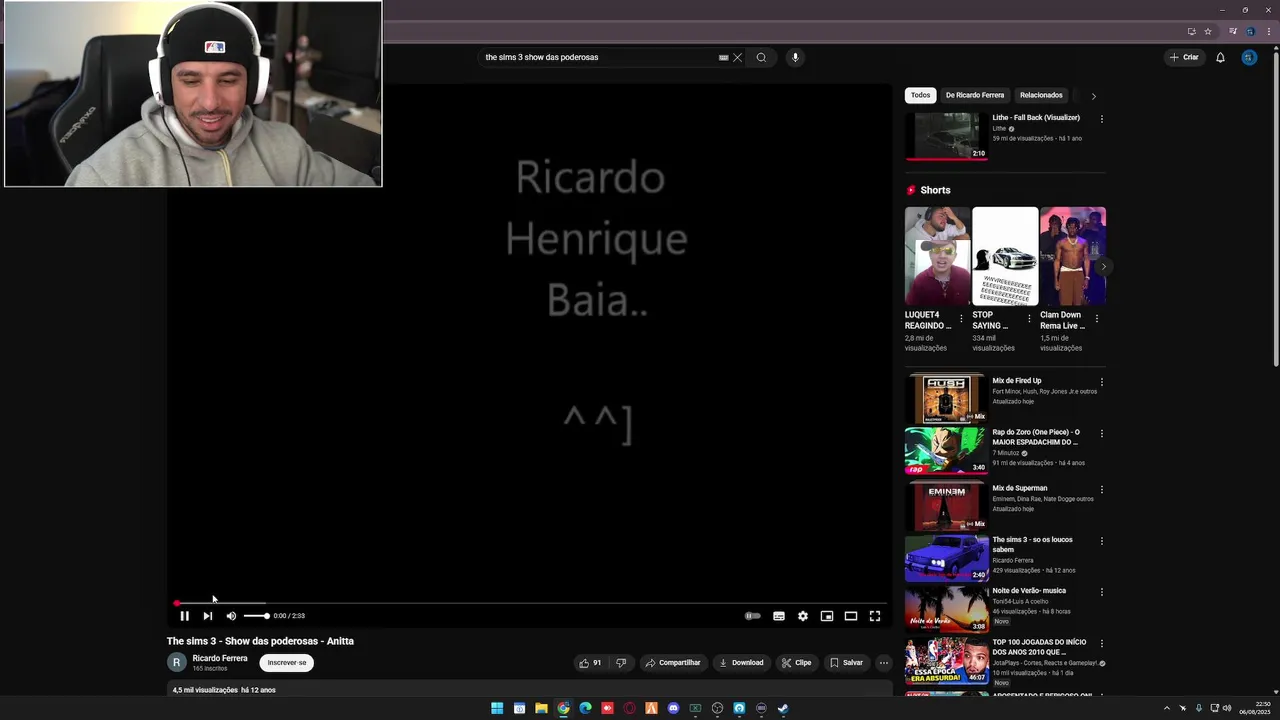Screen dimensions: 1280x720
Task: Open more actions ellipsis below video
Action: click(883, 663)
